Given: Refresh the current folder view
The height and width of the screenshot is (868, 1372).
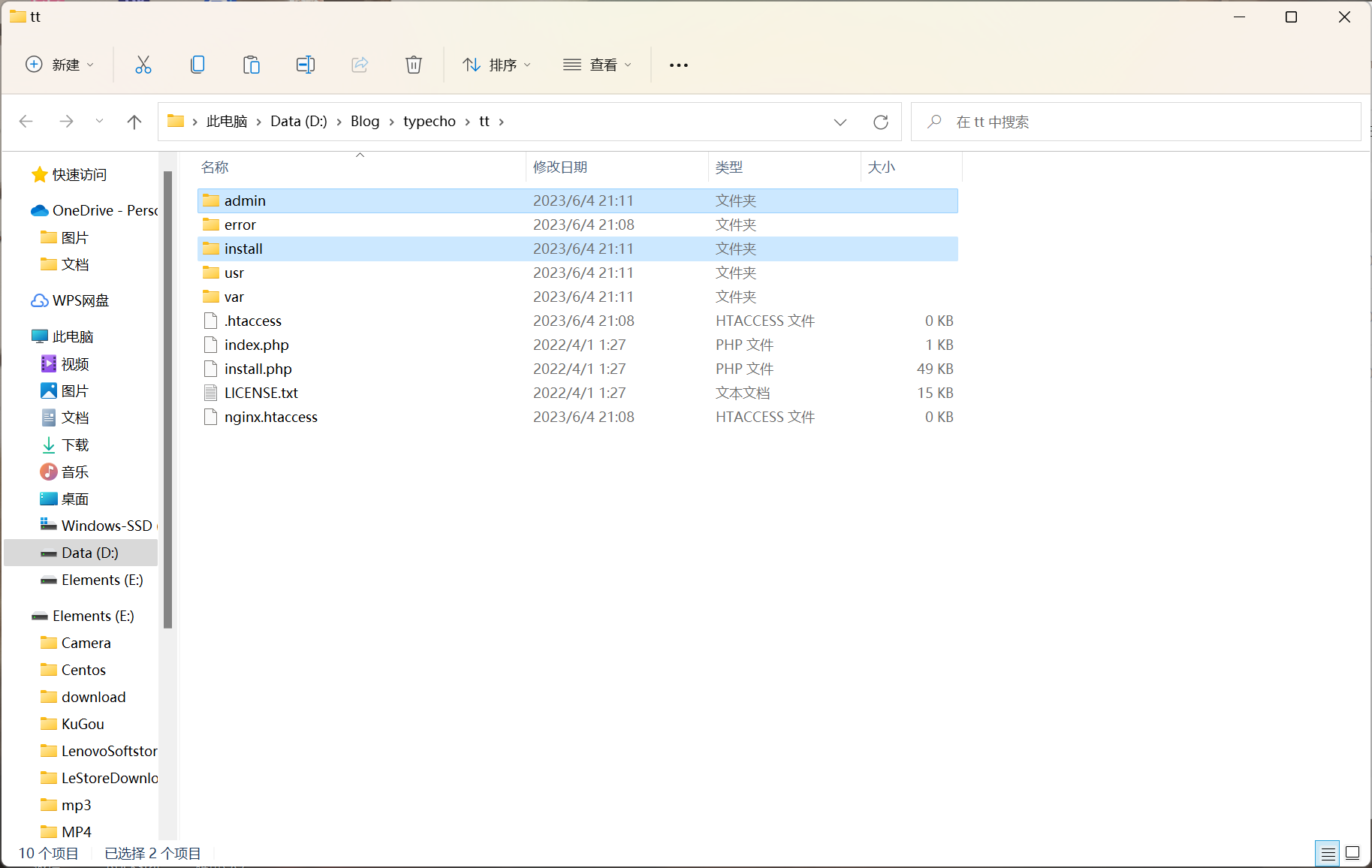Looking at the screenshot, I should [x=881, y=122].
